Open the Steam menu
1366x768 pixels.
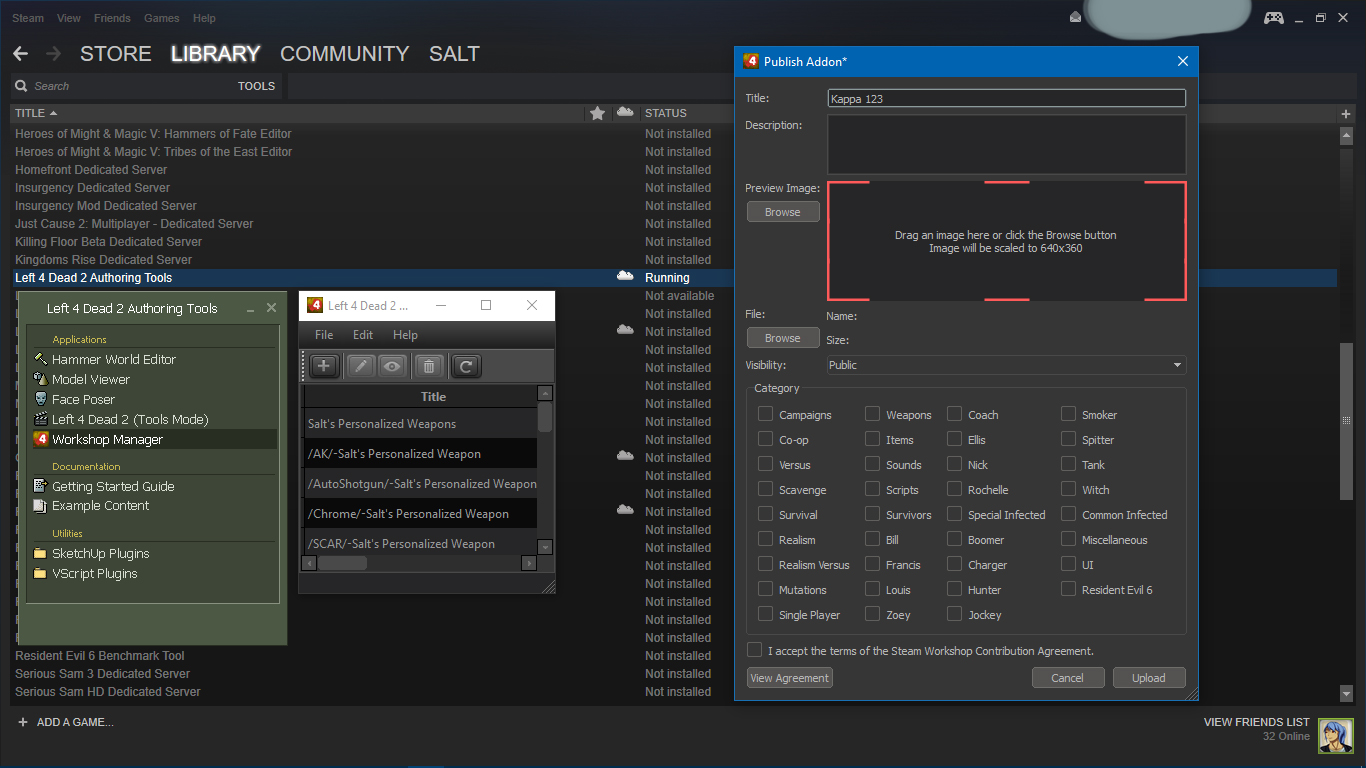28,18
